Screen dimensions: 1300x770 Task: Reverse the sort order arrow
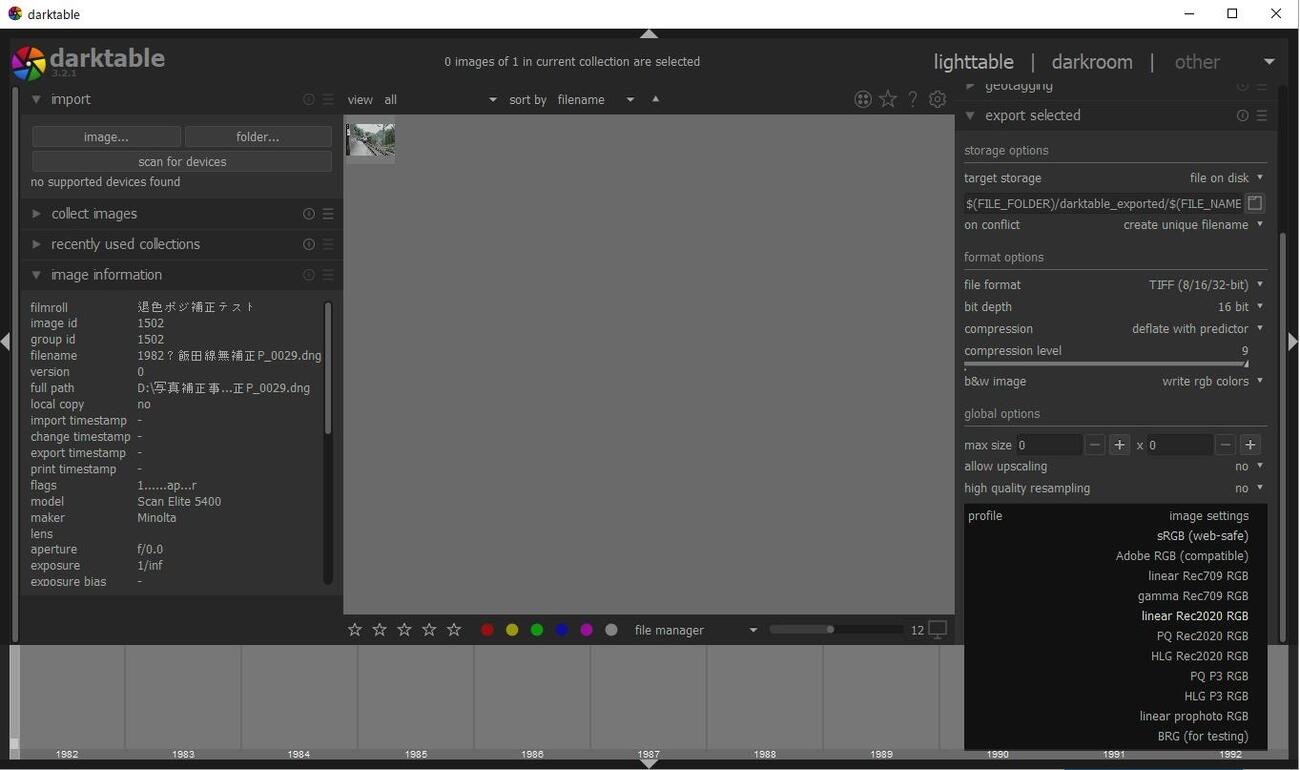pyautogui.click(x=656, y=99)
